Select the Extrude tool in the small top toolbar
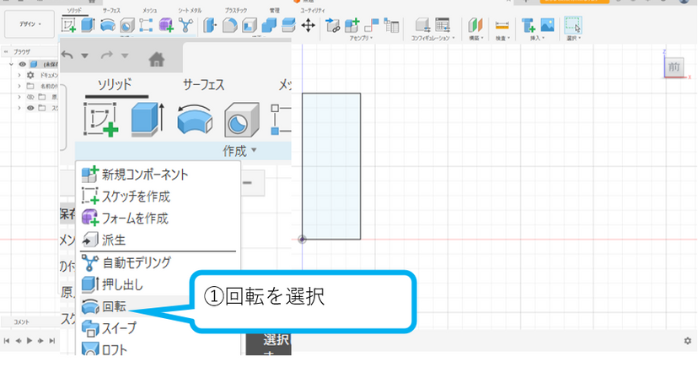The image size is (698, 365). (88, 25)
